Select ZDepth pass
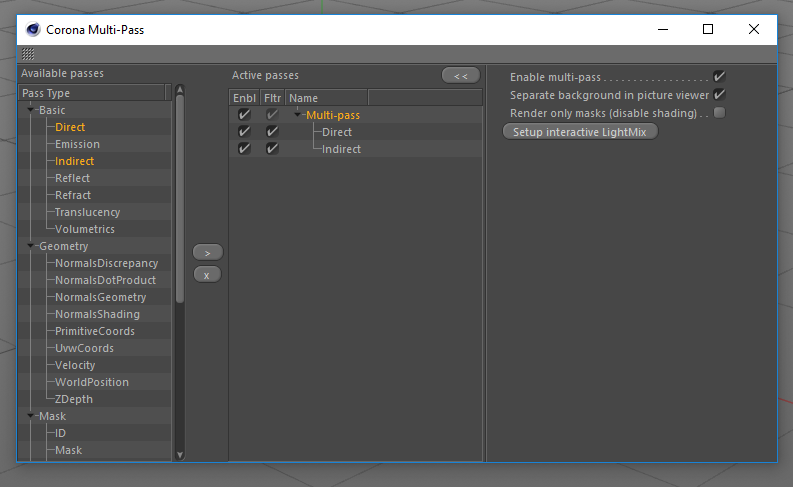793x487 pixels. (74, 399)
